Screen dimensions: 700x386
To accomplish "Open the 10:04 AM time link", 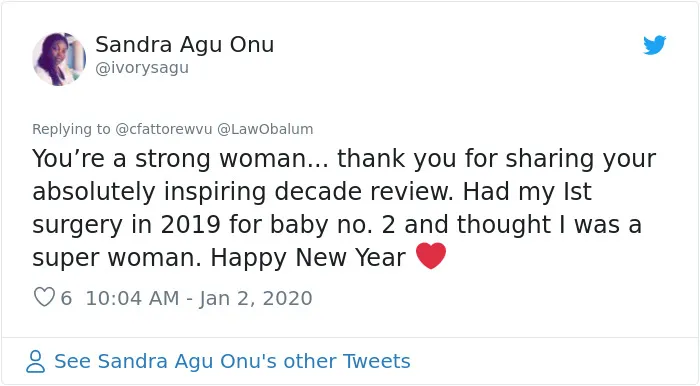I will [x=132, y=298].
